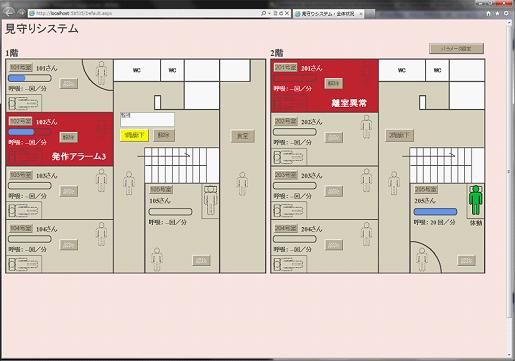The image size is (515, 361).
Task: Click the white text box above the yellow button
Action: (147, 119)
